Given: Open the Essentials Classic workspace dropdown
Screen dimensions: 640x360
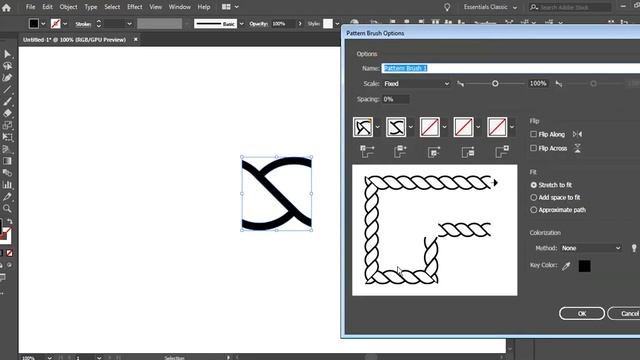Looking at the screenshot, I should tap(490, 7).
